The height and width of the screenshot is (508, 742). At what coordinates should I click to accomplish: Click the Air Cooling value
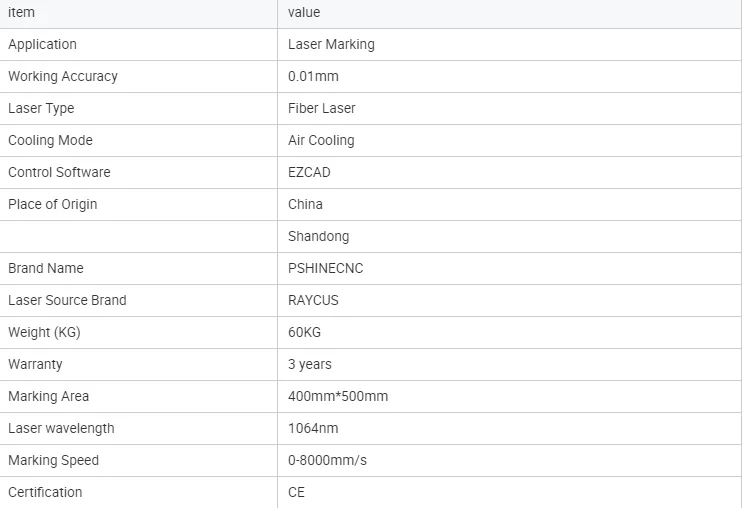(x=321, y=140)
